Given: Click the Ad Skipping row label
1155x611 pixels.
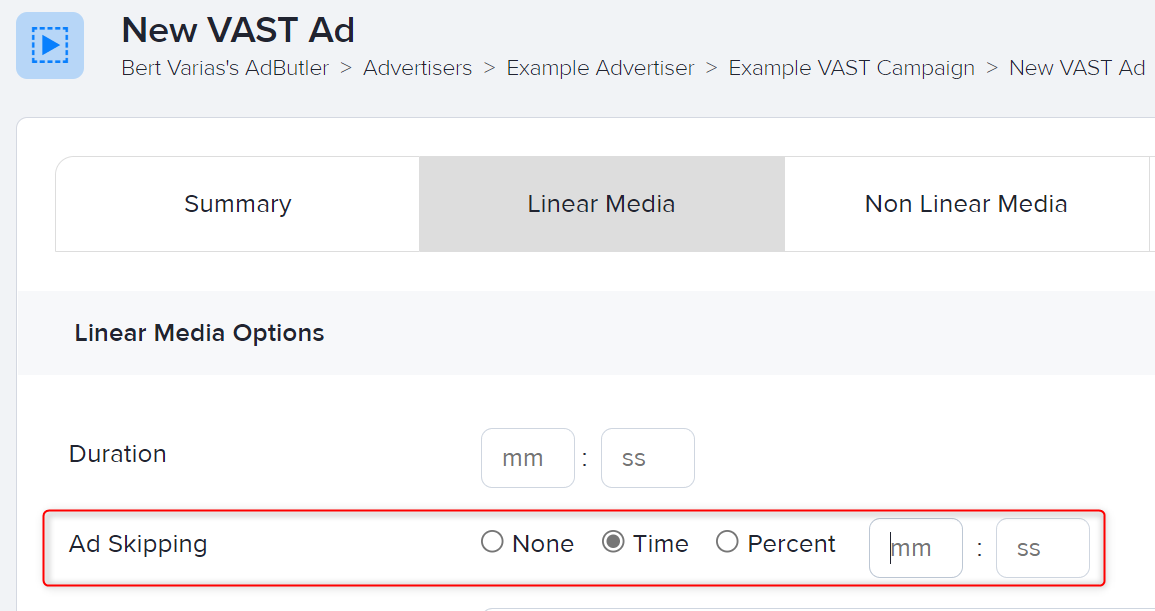Looking at the screenshot, I should (137, 543).
